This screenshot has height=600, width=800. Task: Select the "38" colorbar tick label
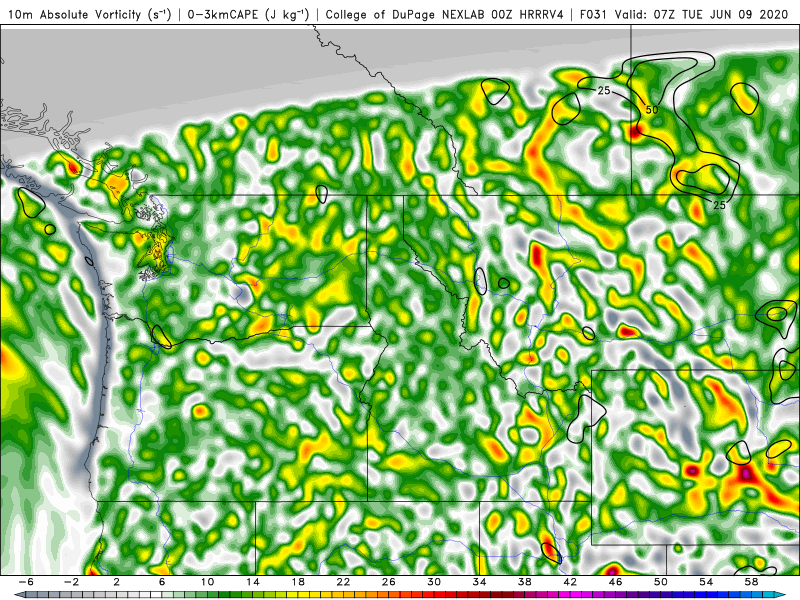(525, 582)
